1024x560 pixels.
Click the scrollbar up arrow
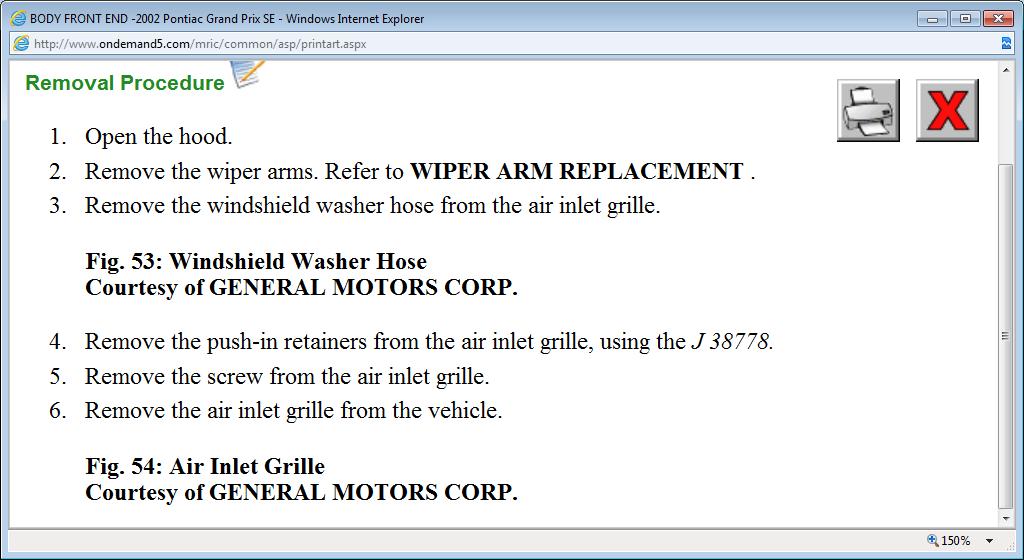1006,69
